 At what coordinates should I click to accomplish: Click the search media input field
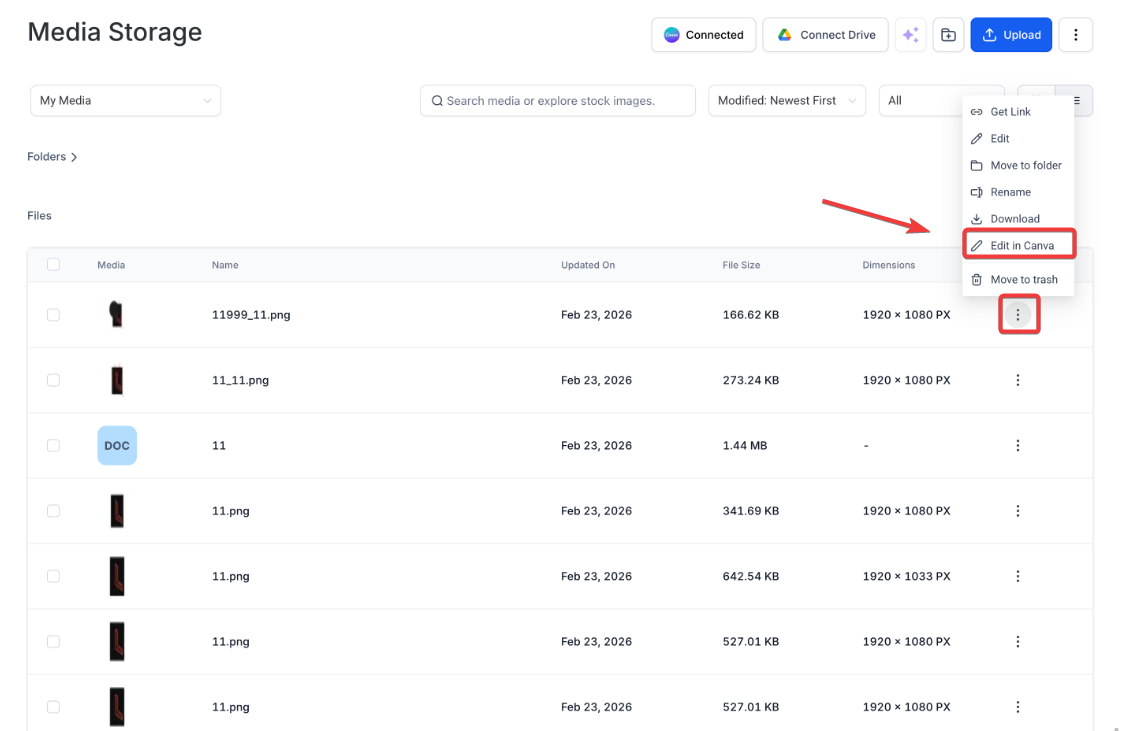557,101
